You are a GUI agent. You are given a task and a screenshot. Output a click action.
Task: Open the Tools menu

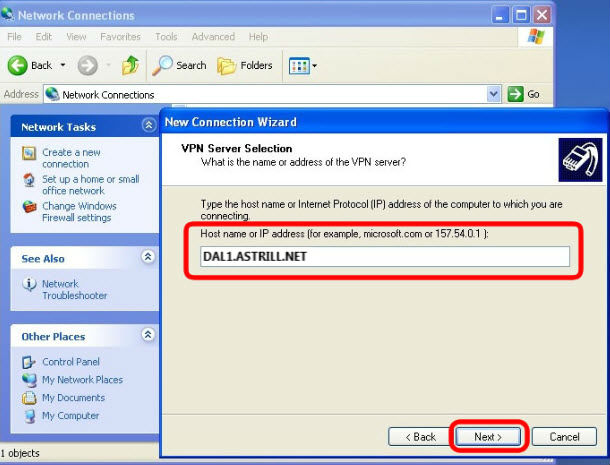coord(166,37)
